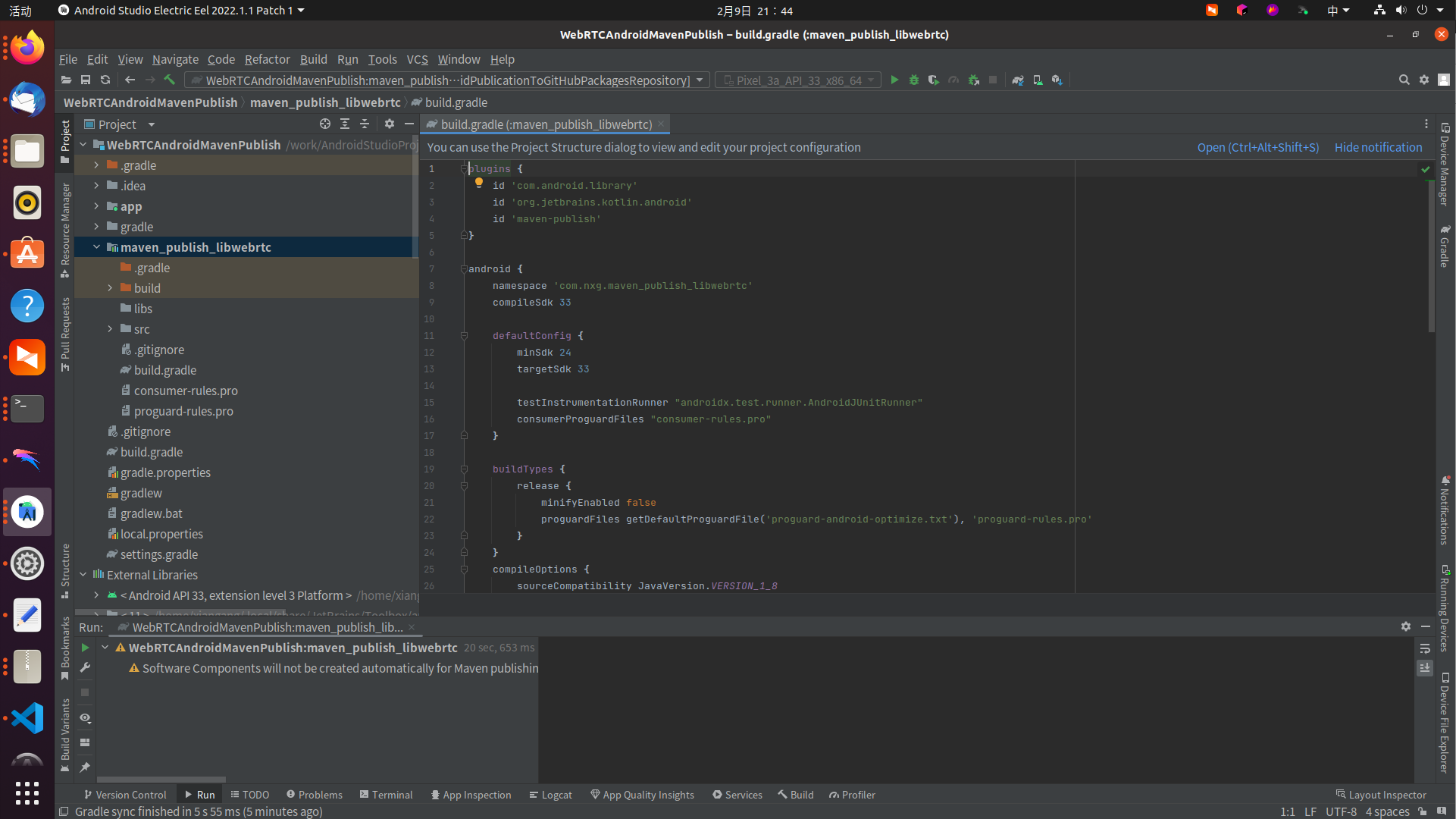Sync project with Gradle files elephant icon

(1018, 80)
